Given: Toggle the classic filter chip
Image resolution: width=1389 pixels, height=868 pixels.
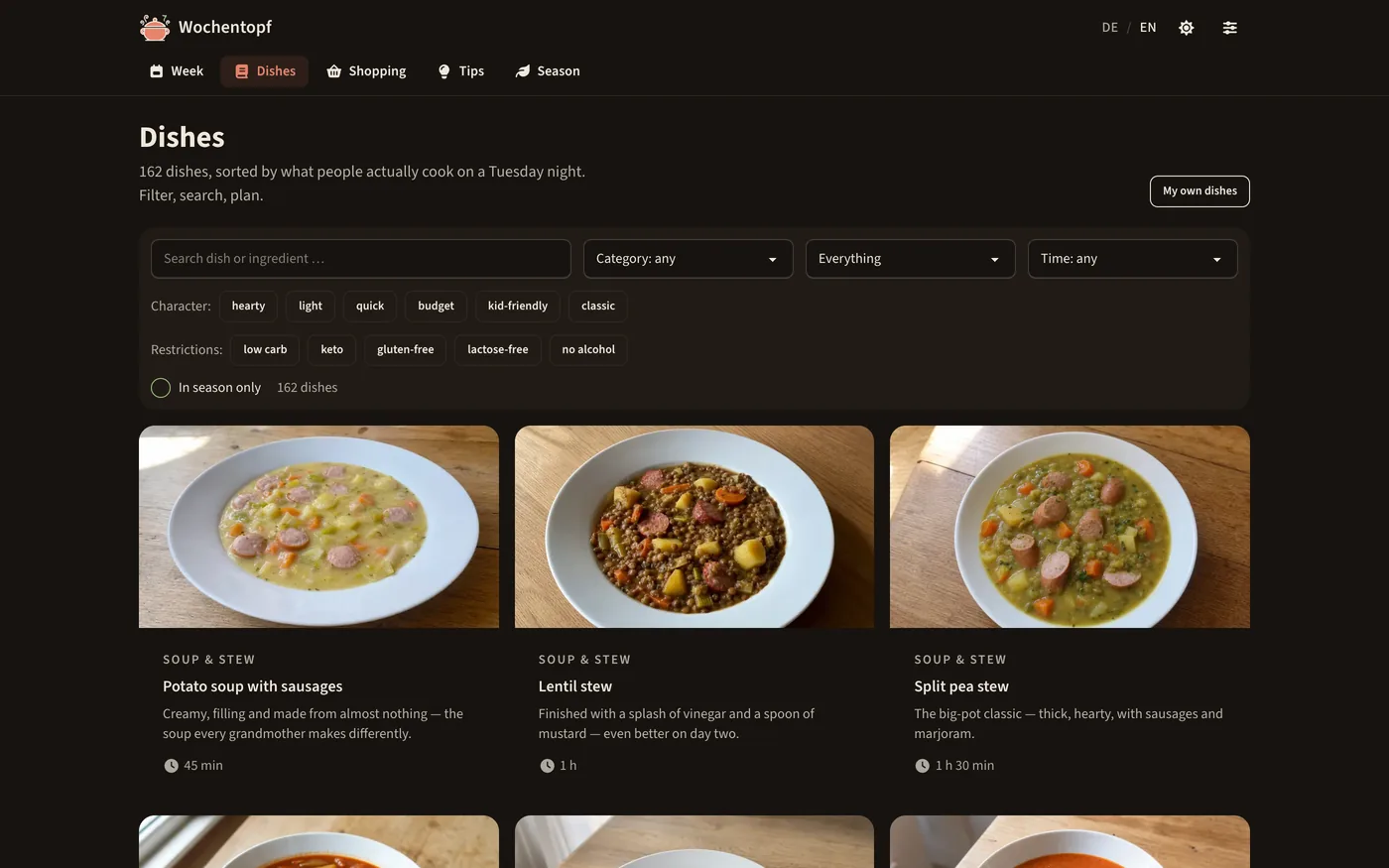Looking at the screenshot, I should 598,307.
